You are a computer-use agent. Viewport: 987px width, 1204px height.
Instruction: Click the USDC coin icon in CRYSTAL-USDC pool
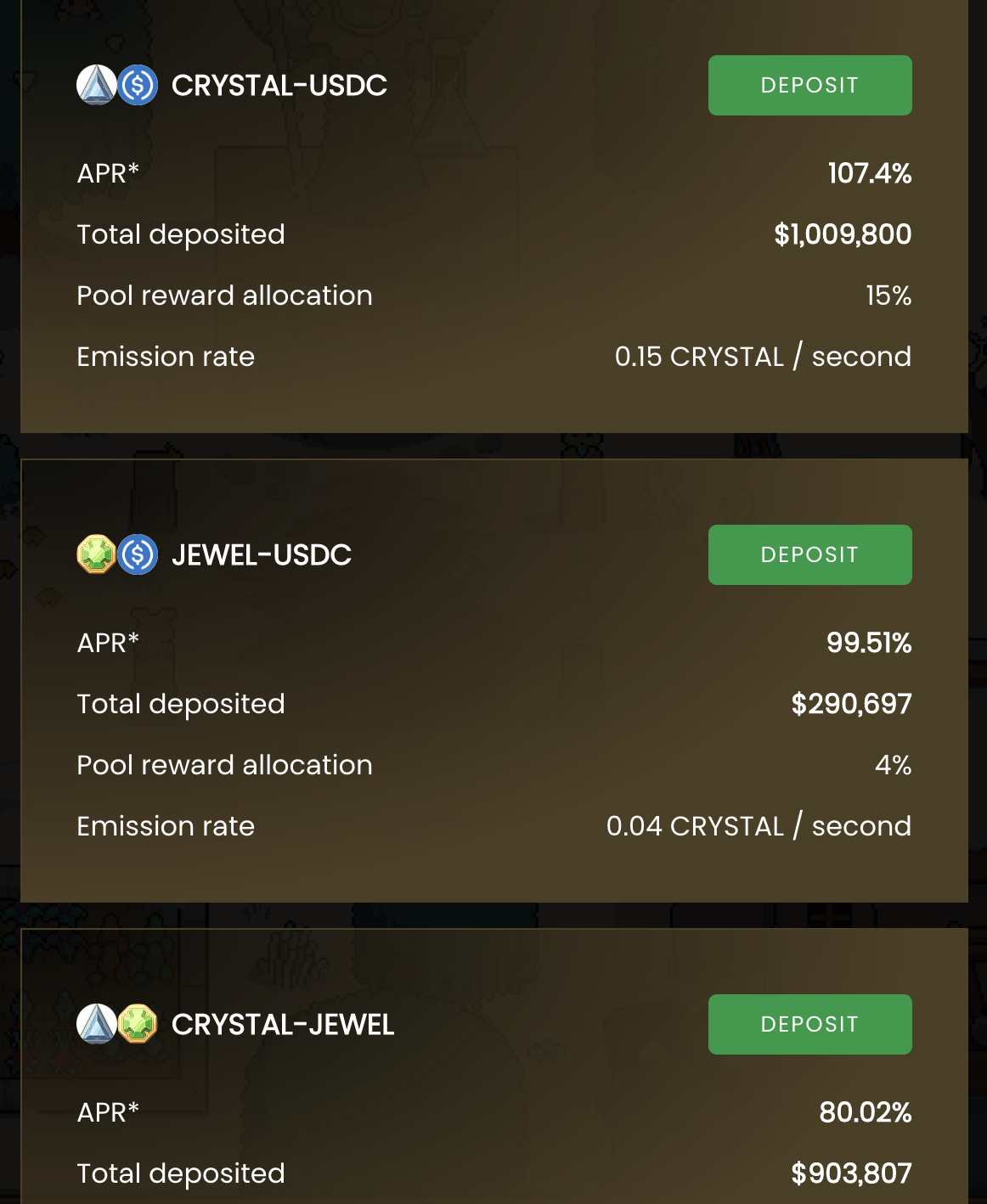(138, 85)
